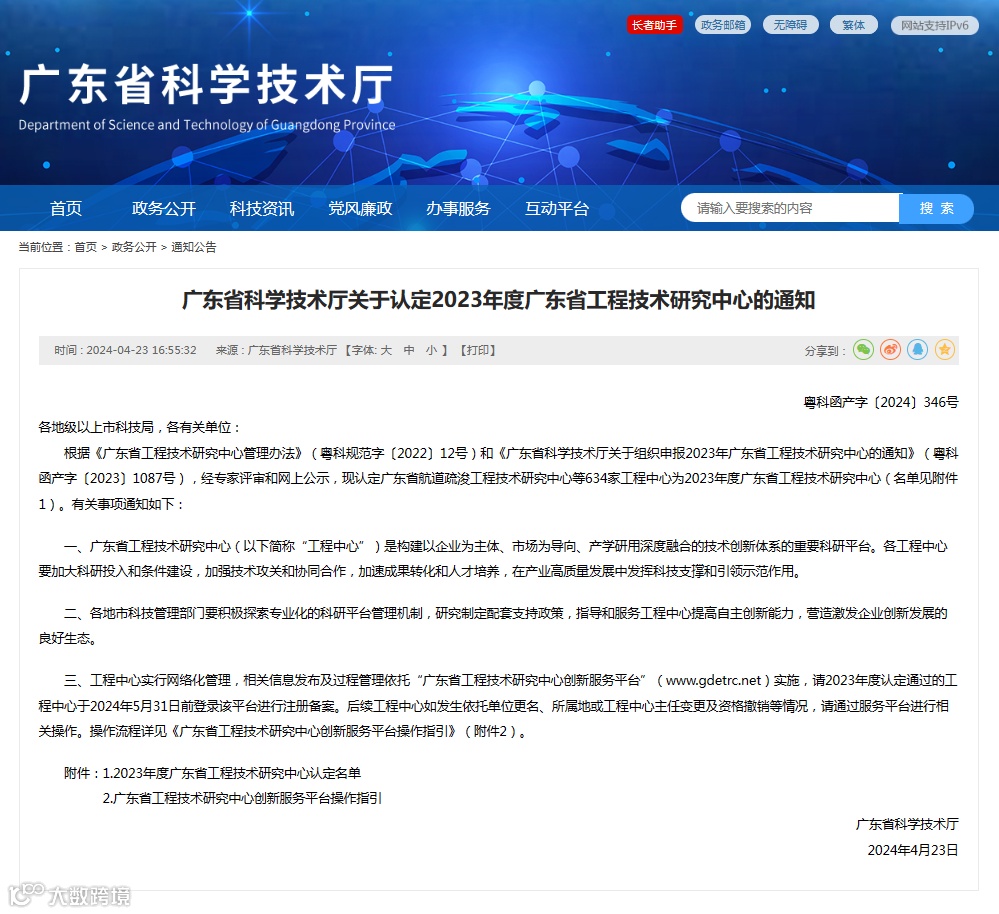
Task: Go to 政务公开 in breadcrumb
Action: coord(134,247)
